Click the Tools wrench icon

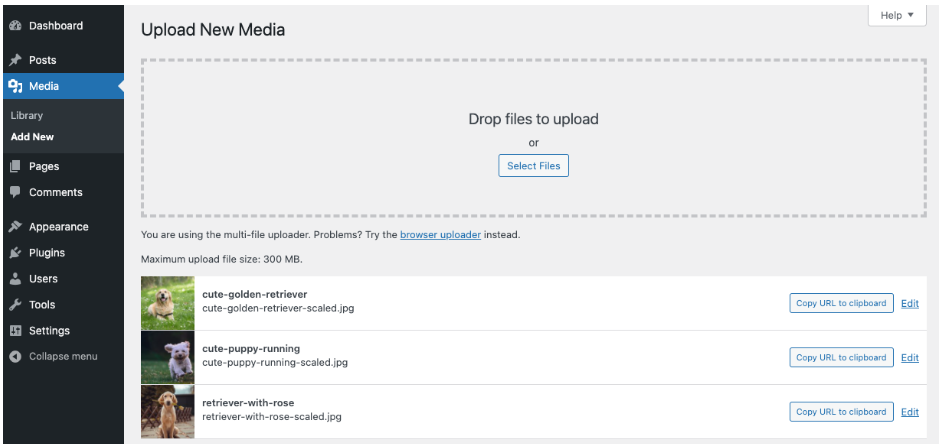point(15,305)
